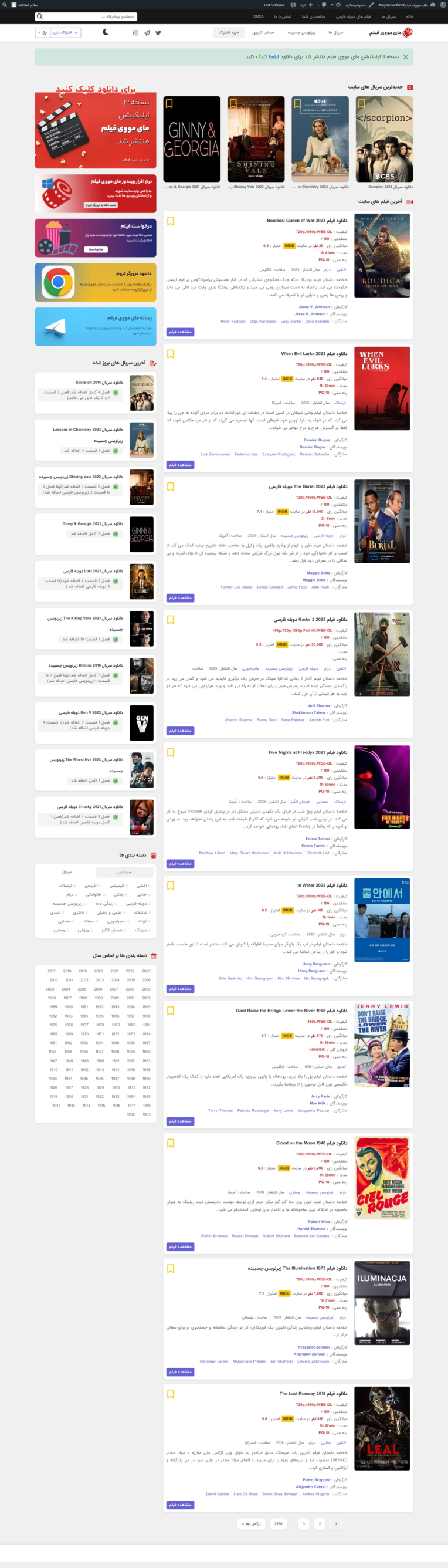Bookmark the Blood on the Moon movie

pos(170,1143)
